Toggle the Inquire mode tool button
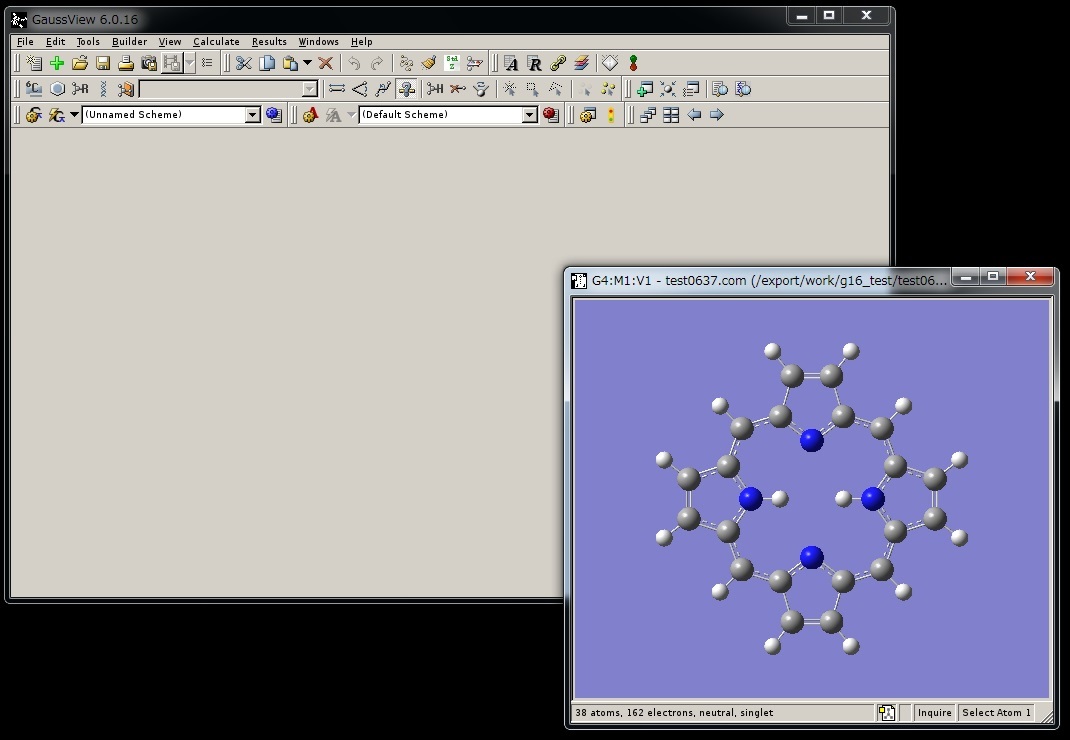This screenshot has width=1070, height=740. tap(406, 89)
